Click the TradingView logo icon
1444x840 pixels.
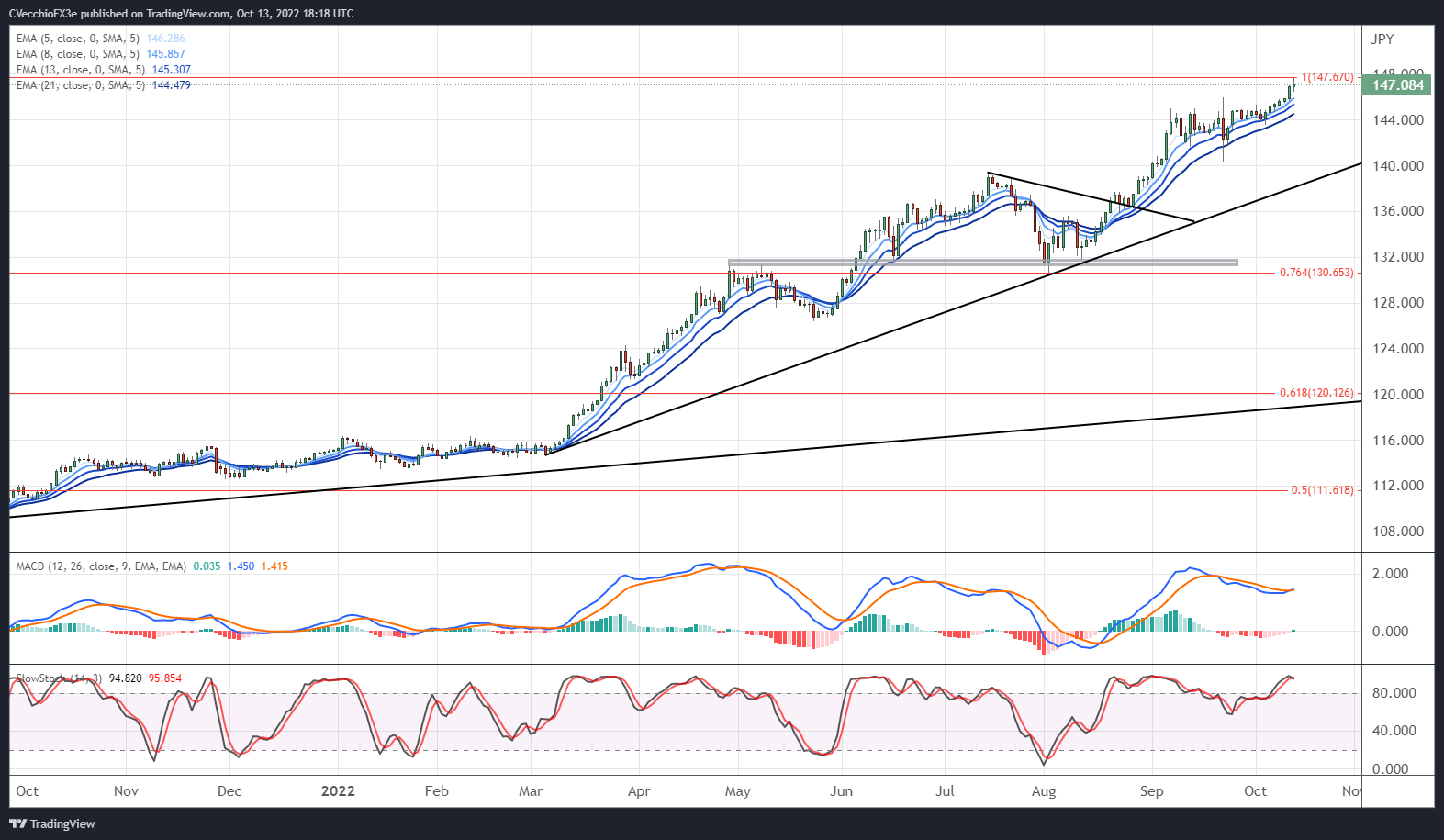coord(17,823)
